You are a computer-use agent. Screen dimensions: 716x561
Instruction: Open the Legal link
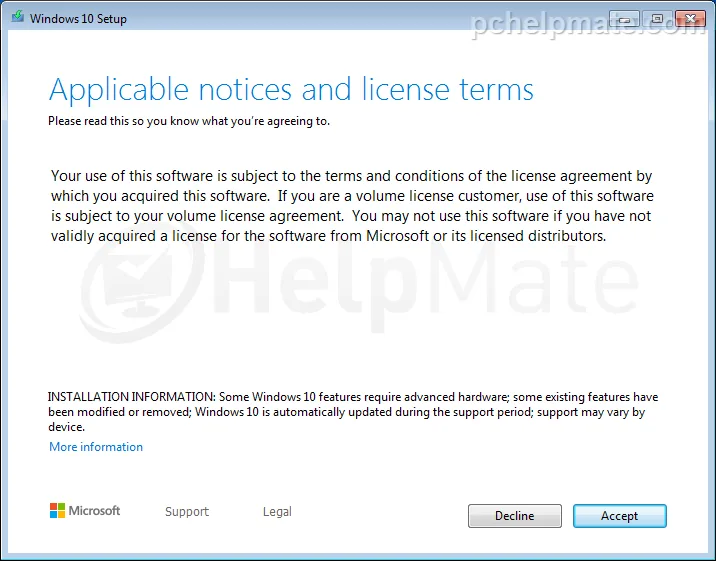(x=277, y=512)
